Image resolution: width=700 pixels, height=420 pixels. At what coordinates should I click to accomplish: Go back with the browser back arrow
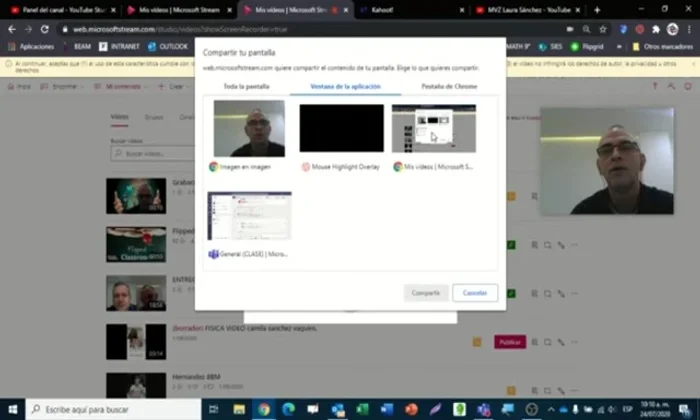click(12, 29)
